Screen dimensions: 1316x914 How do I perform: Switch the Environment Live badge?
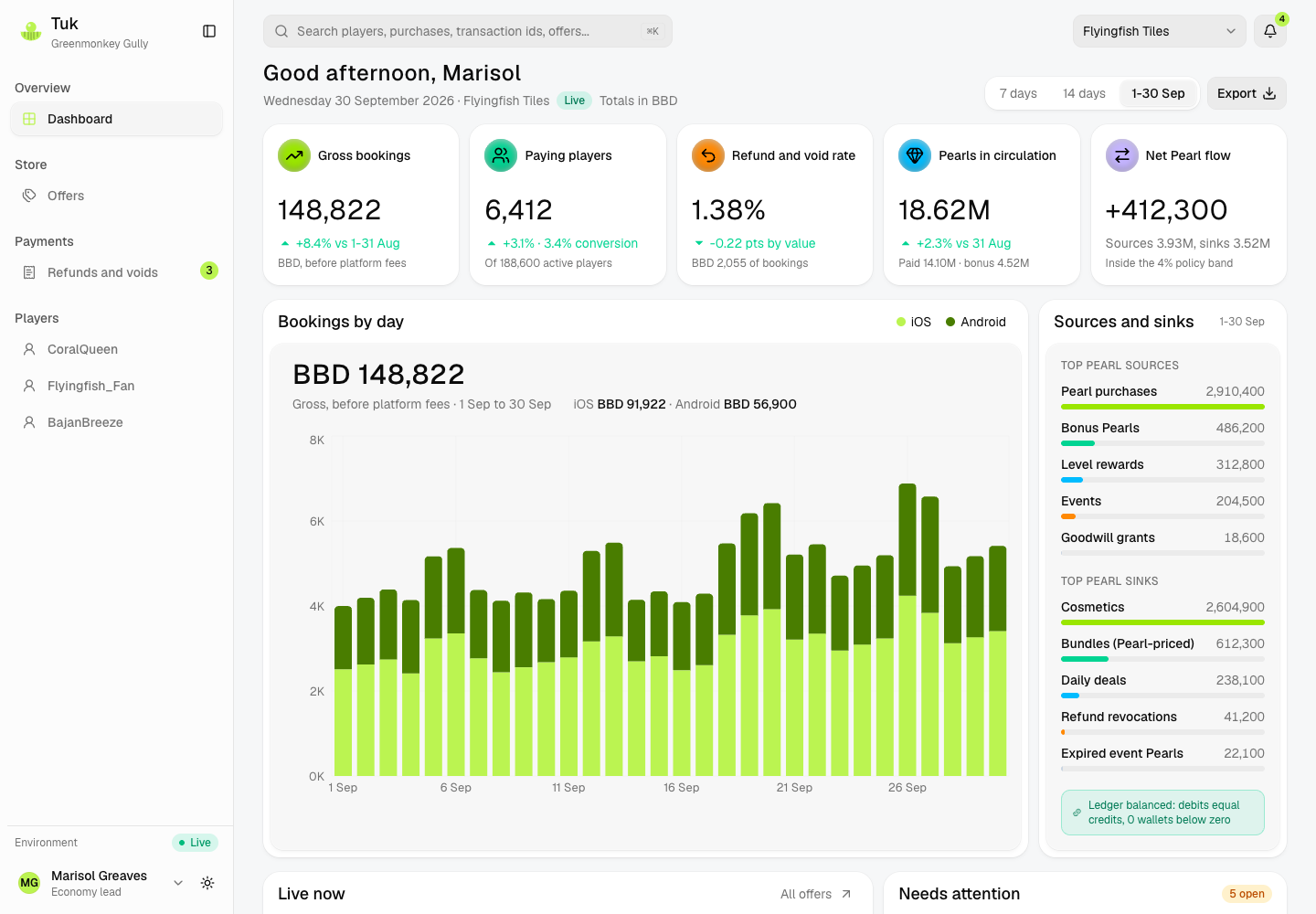[195, 843]
